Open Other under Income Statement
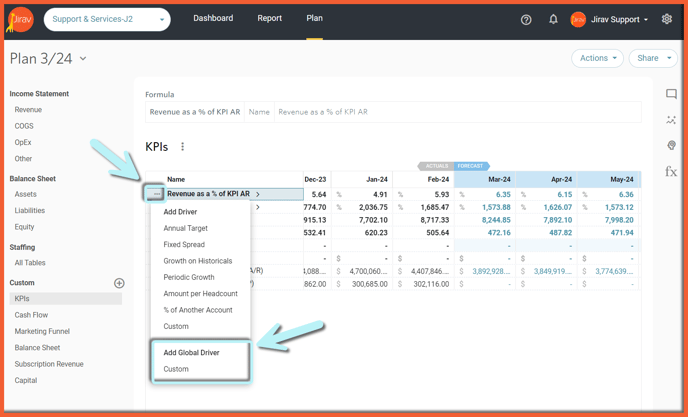Viewport: 688px width, 417px height. 23,158
